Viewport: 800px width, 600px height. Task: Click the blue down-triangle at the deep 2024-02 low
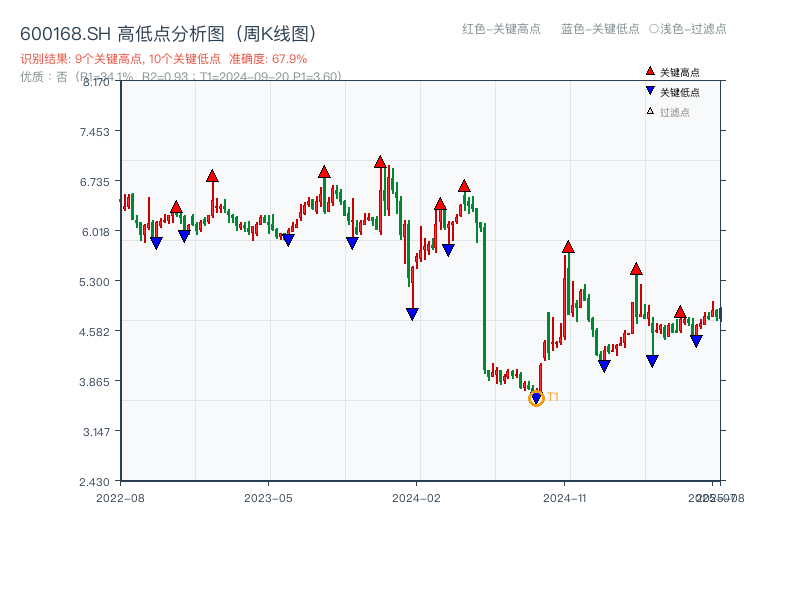click(410, 313)
